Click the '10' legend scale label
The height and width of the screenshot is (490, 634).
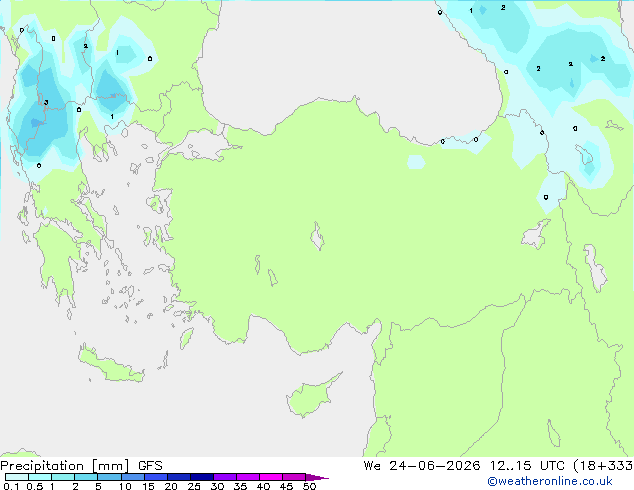[125, 486]
